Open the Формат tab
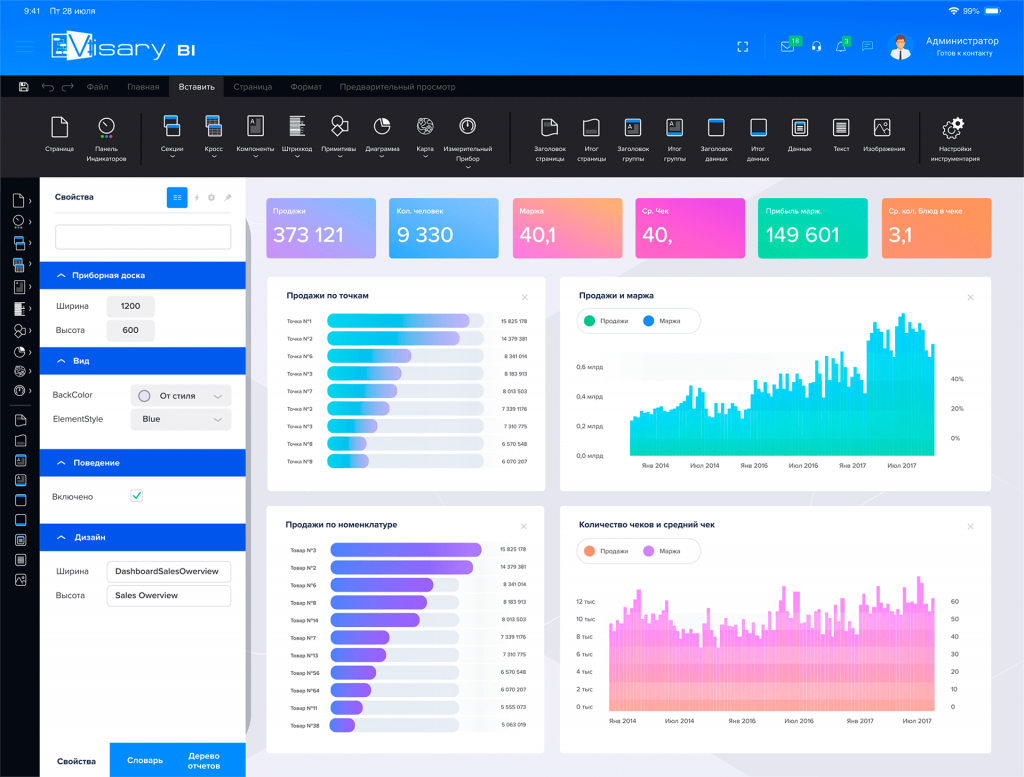 pos(306,87)
